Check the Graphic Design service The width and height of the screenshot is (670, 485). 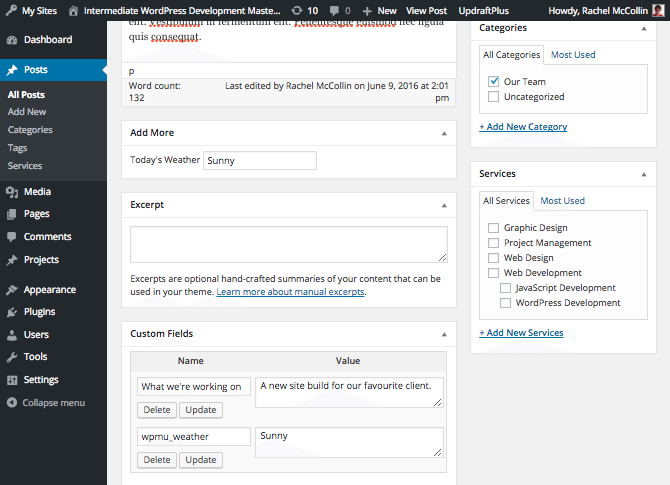pos(494,228)
